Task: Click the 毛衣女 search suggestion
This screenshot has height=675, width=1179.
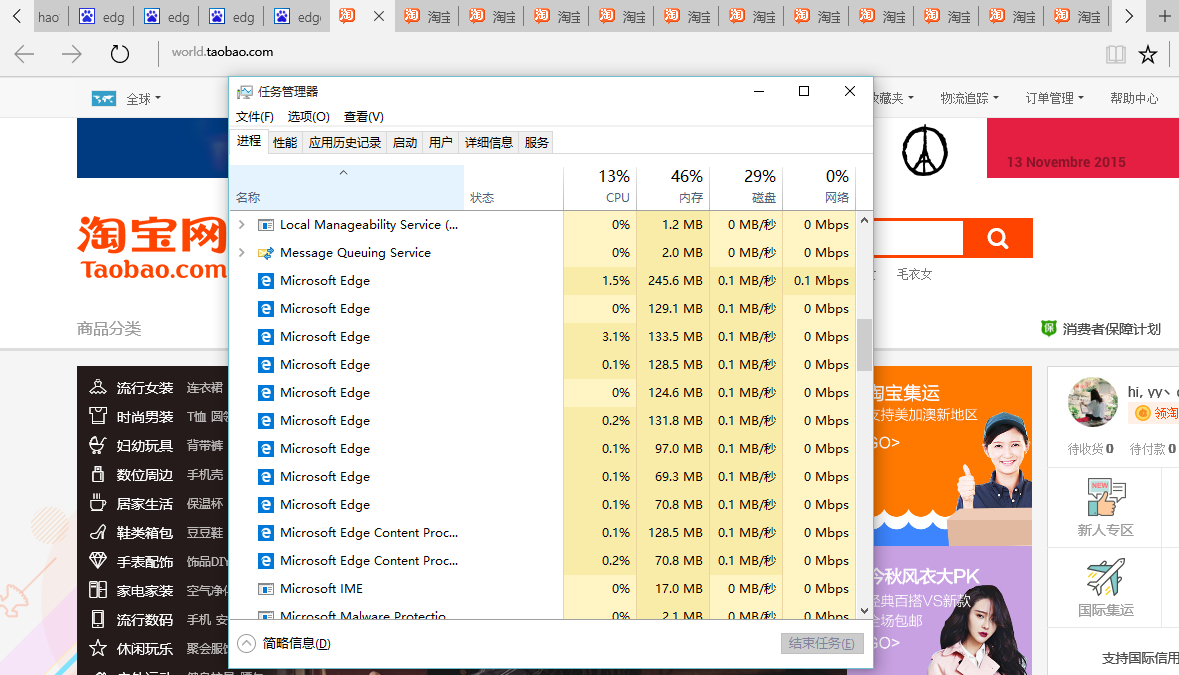Action: (914, 274)
